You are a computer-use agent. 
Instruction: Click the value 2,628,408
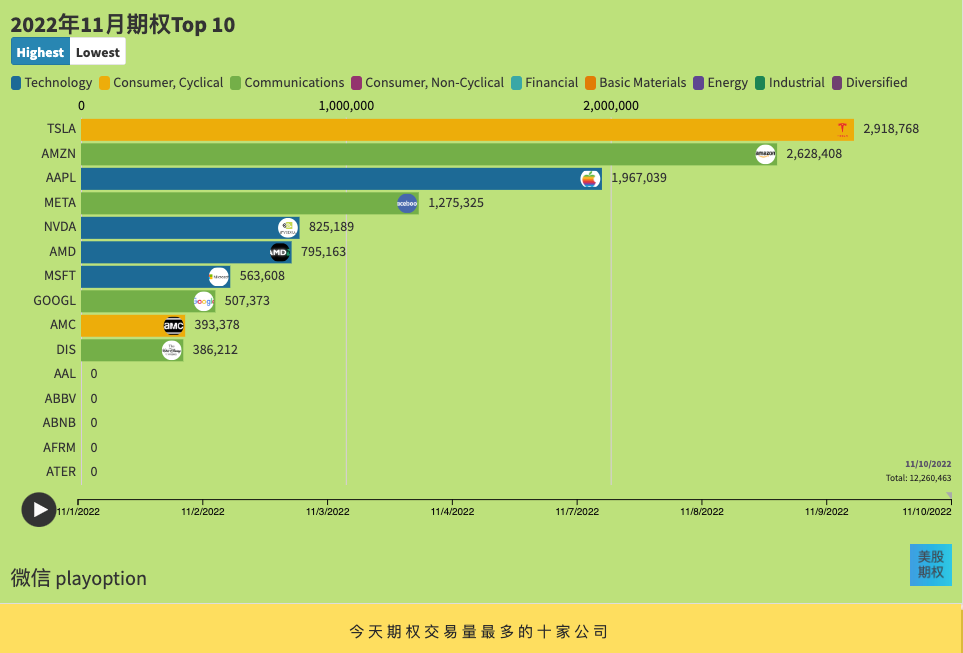814,154
